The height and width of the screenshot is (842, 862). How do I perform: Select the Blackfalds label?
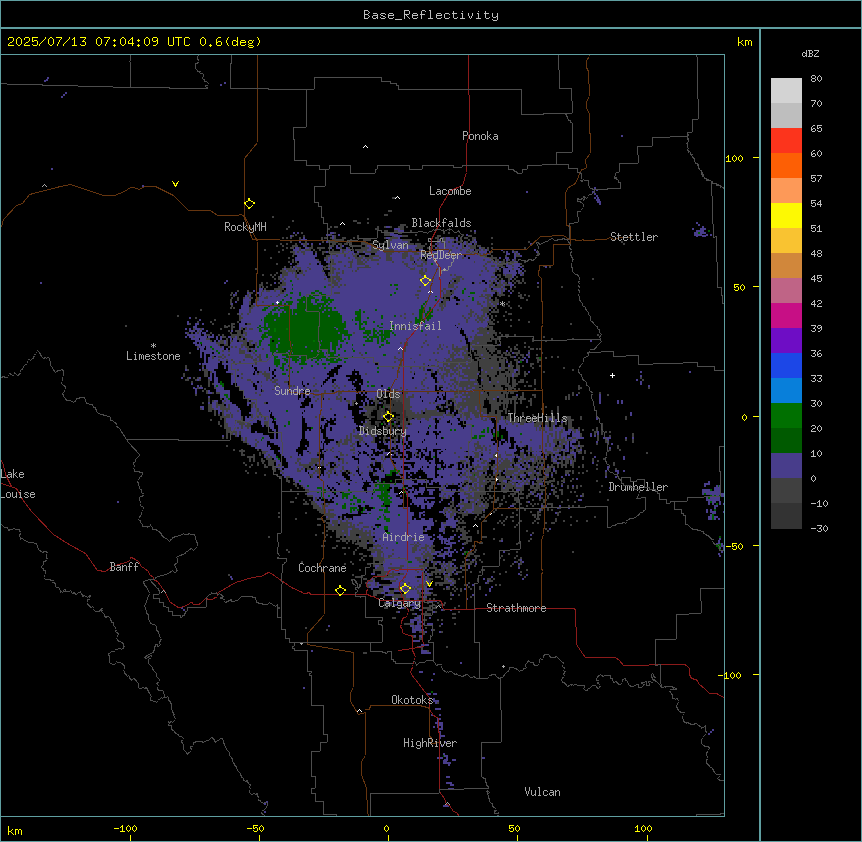(x=441, y=223)
